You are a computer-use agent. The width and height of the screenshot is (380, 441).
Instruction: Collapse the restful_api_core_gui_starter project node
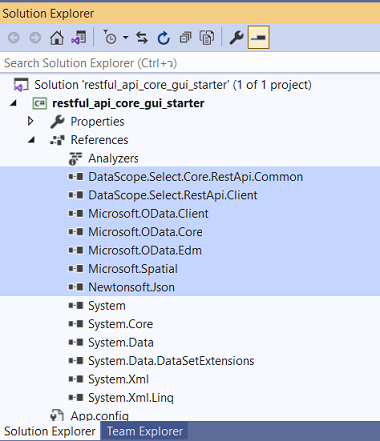pyautogui.click(x=13, y=103)
